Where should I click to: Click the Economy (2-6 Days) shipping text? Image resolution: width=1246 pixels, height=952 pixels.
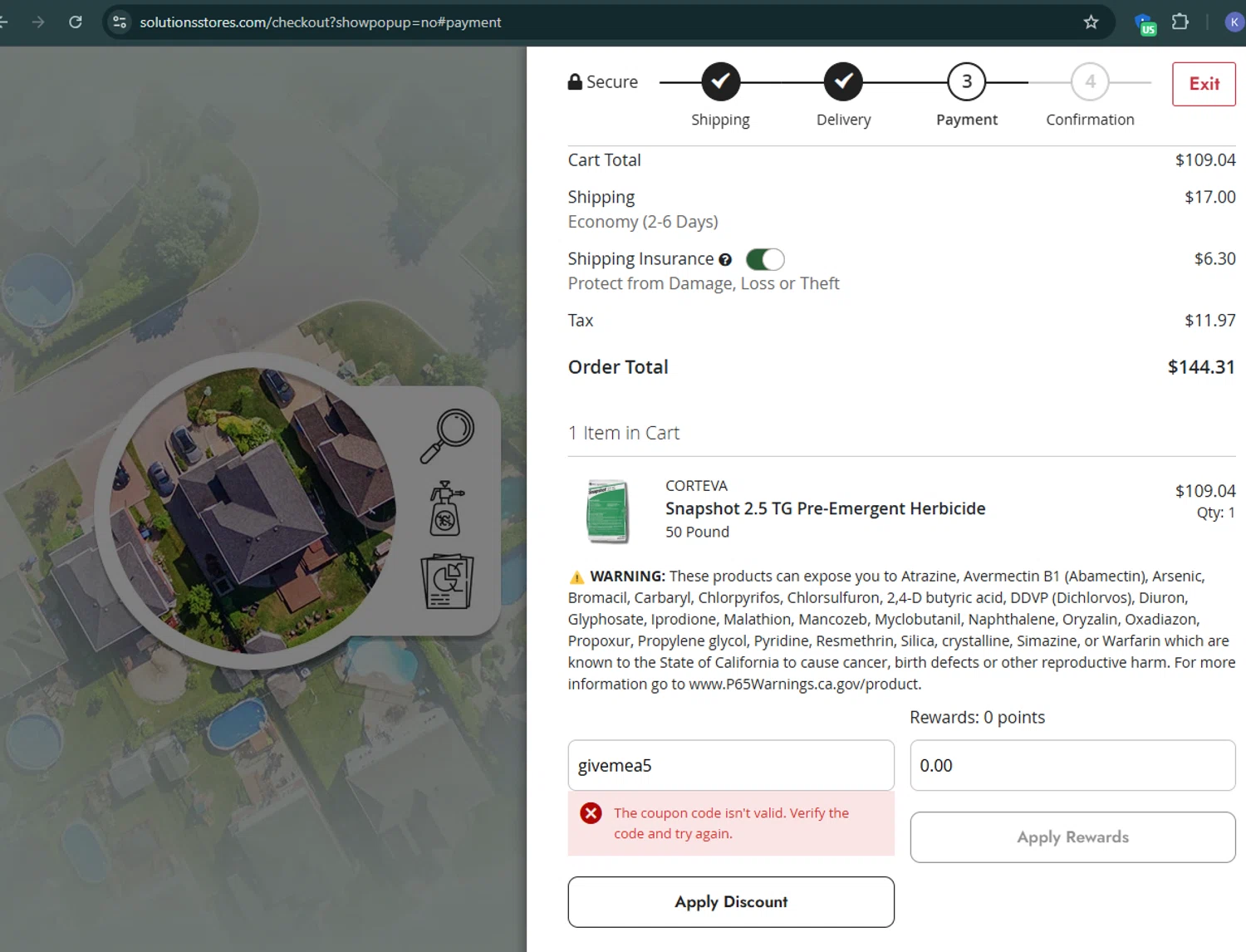click(643, 222)
